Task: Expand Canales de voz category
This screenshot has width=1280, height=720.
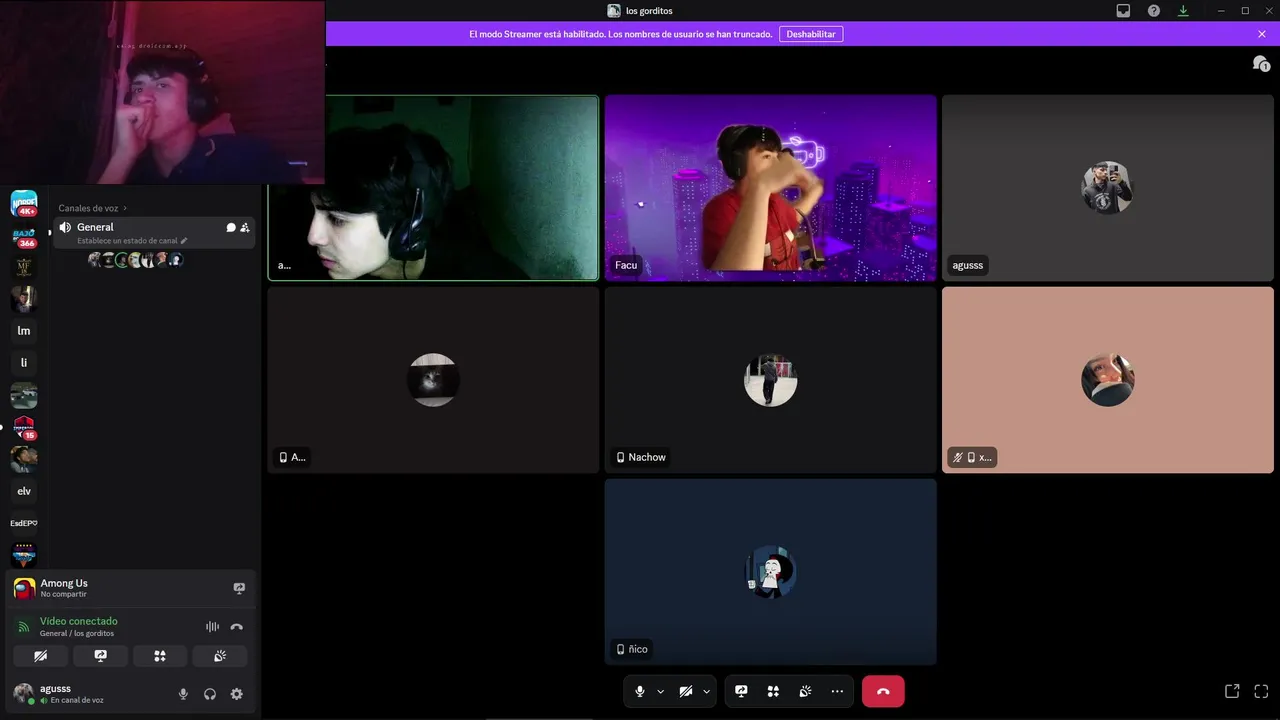Action: coord(92,208)
